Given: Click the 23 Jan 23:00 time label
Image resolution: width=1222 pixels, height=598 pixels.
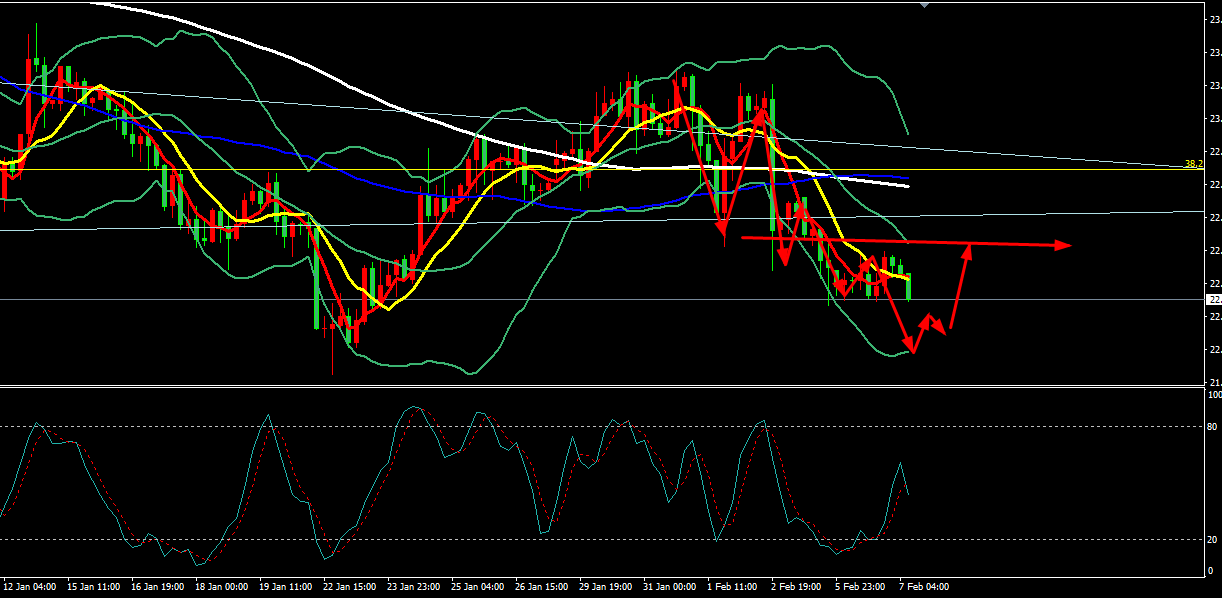Looking at the screenshot, I should pos(412,585).
